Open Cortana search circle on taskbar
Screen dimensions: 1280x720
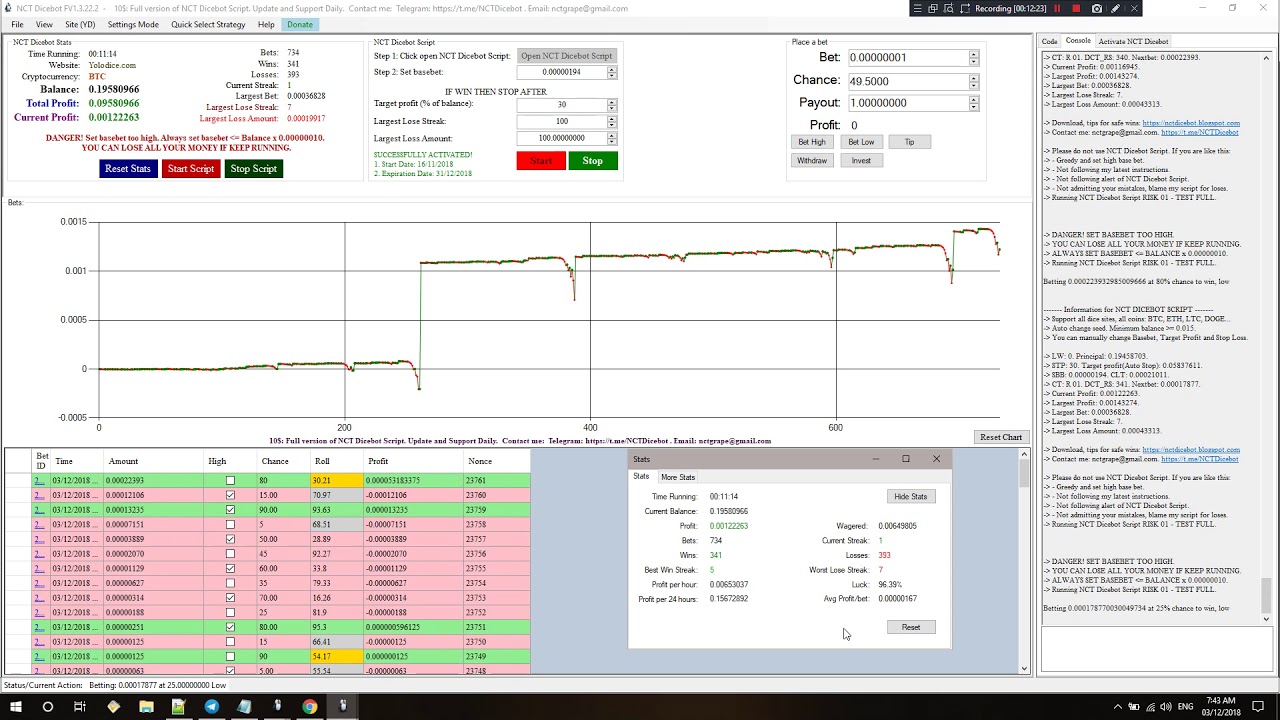[x=48, y=707]
